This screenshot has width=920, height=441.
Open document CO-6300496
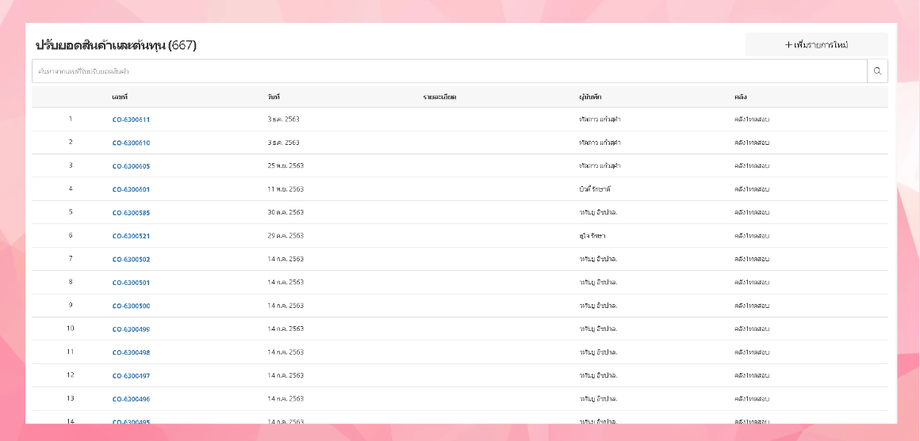[131, 399]
